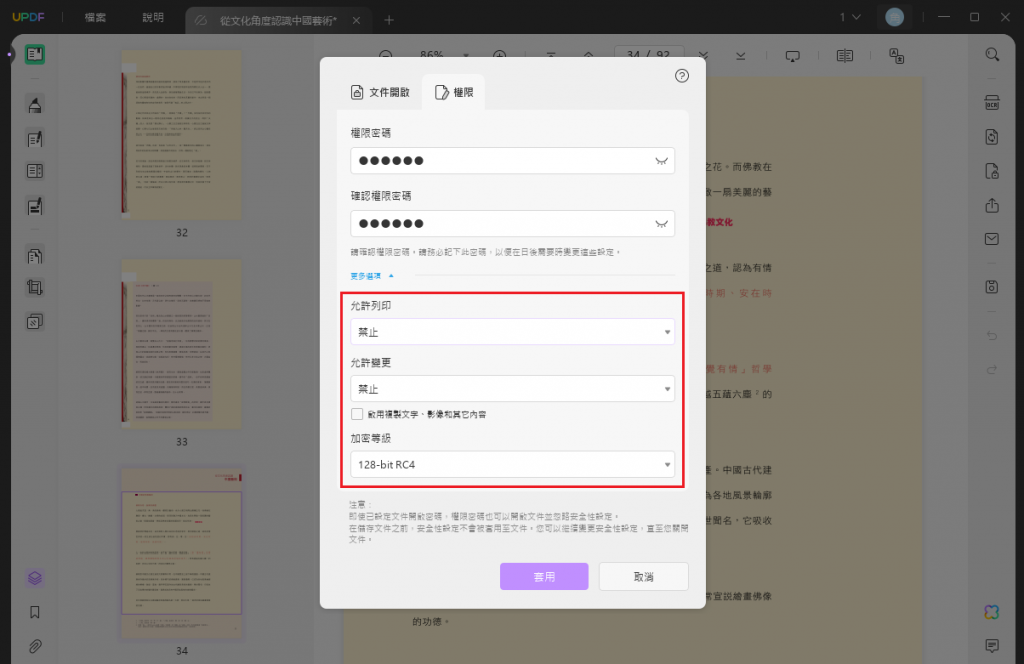
Task: Open the translation tool icon in toolbar
Action: pos(897,56)
